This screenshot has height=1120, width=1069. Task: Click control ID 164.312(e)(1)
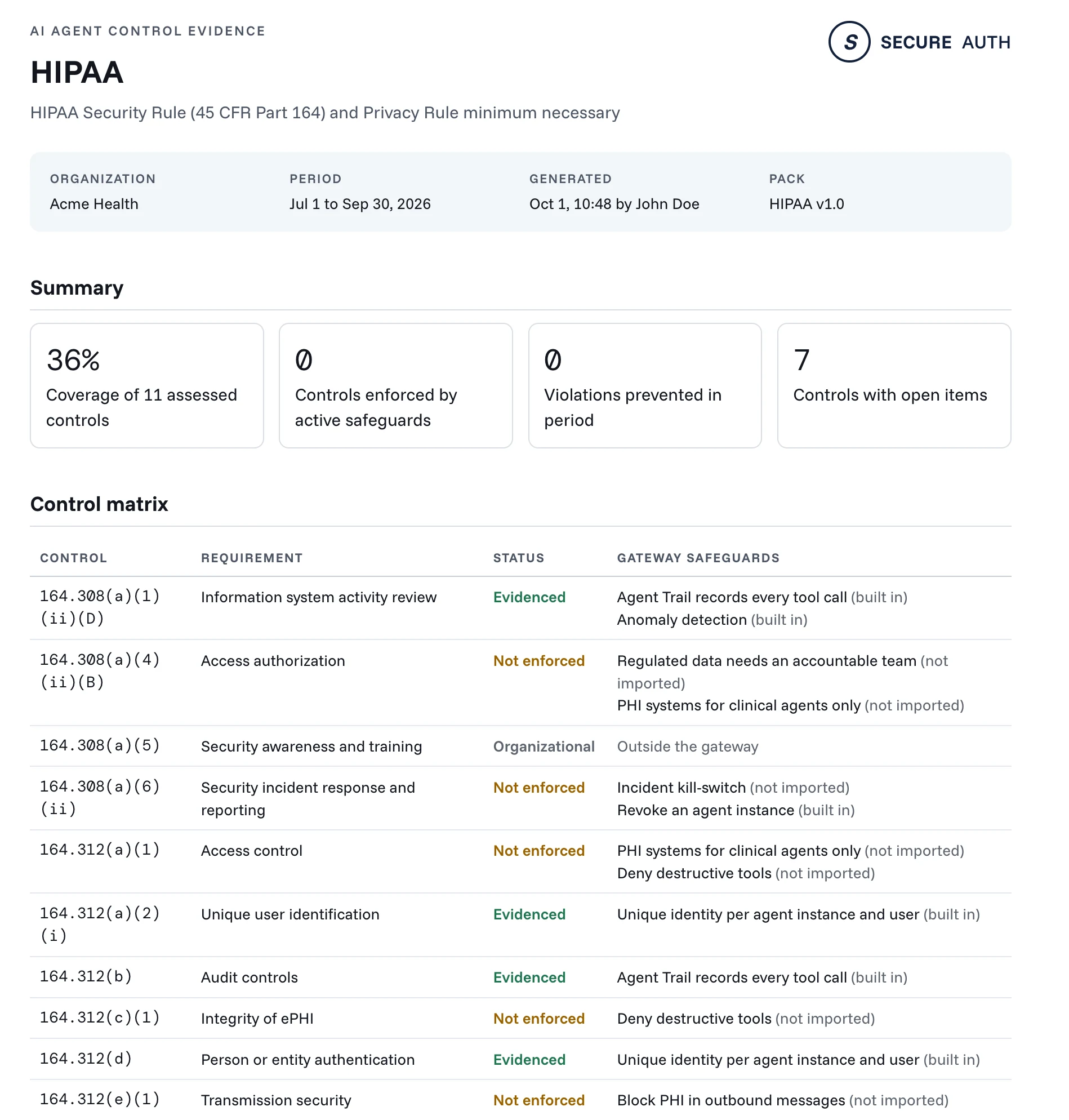100,1099
